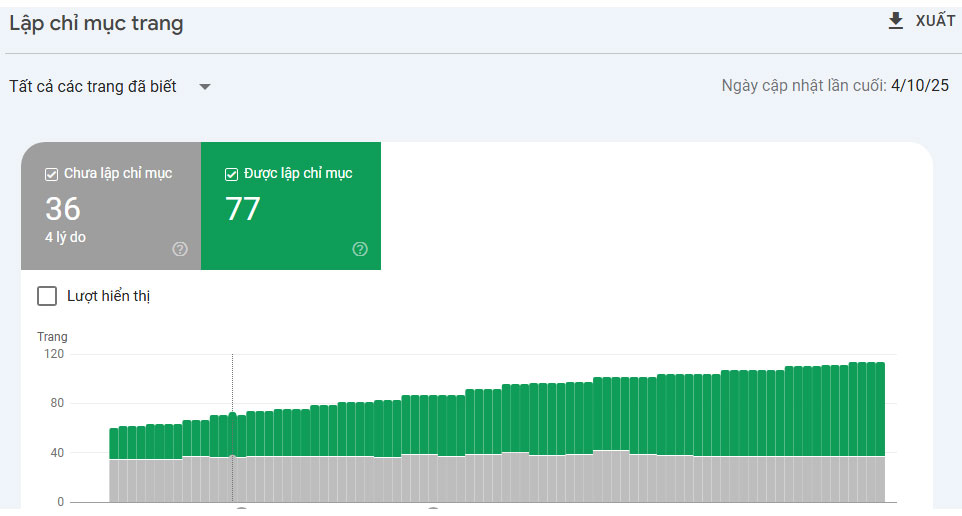Uncheck the Được lập chỉ mục checkbox
This screenshot has height=516, width=962.
click(x=232, y=174)
